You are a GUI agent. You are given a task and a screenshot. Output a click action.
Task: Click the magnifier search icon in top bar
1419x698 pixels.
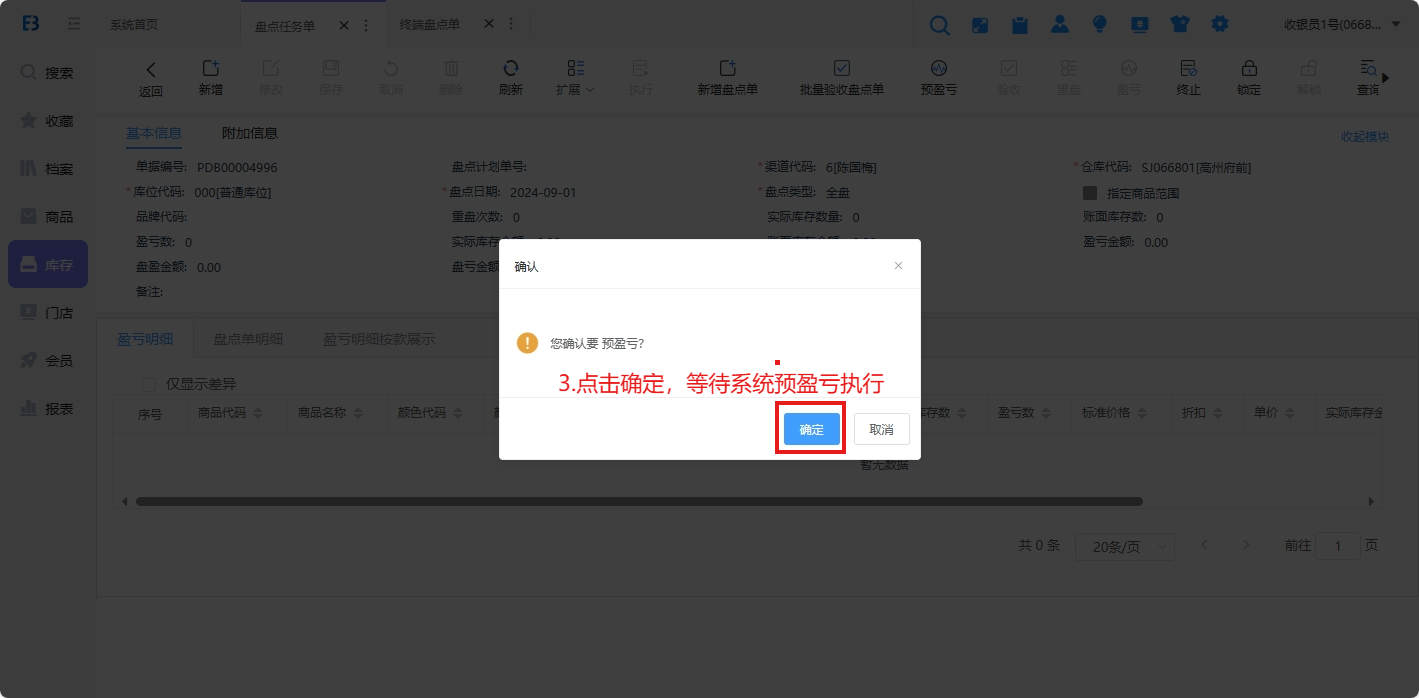point(939,25)
